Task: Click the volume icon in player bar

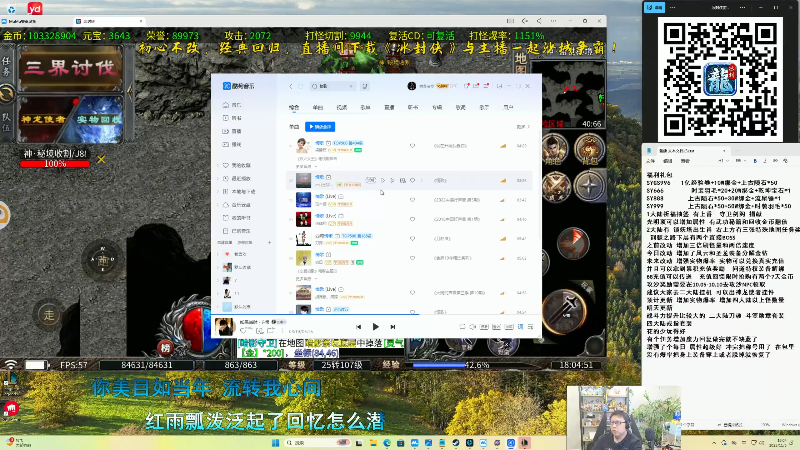Action: click(473, 327)
